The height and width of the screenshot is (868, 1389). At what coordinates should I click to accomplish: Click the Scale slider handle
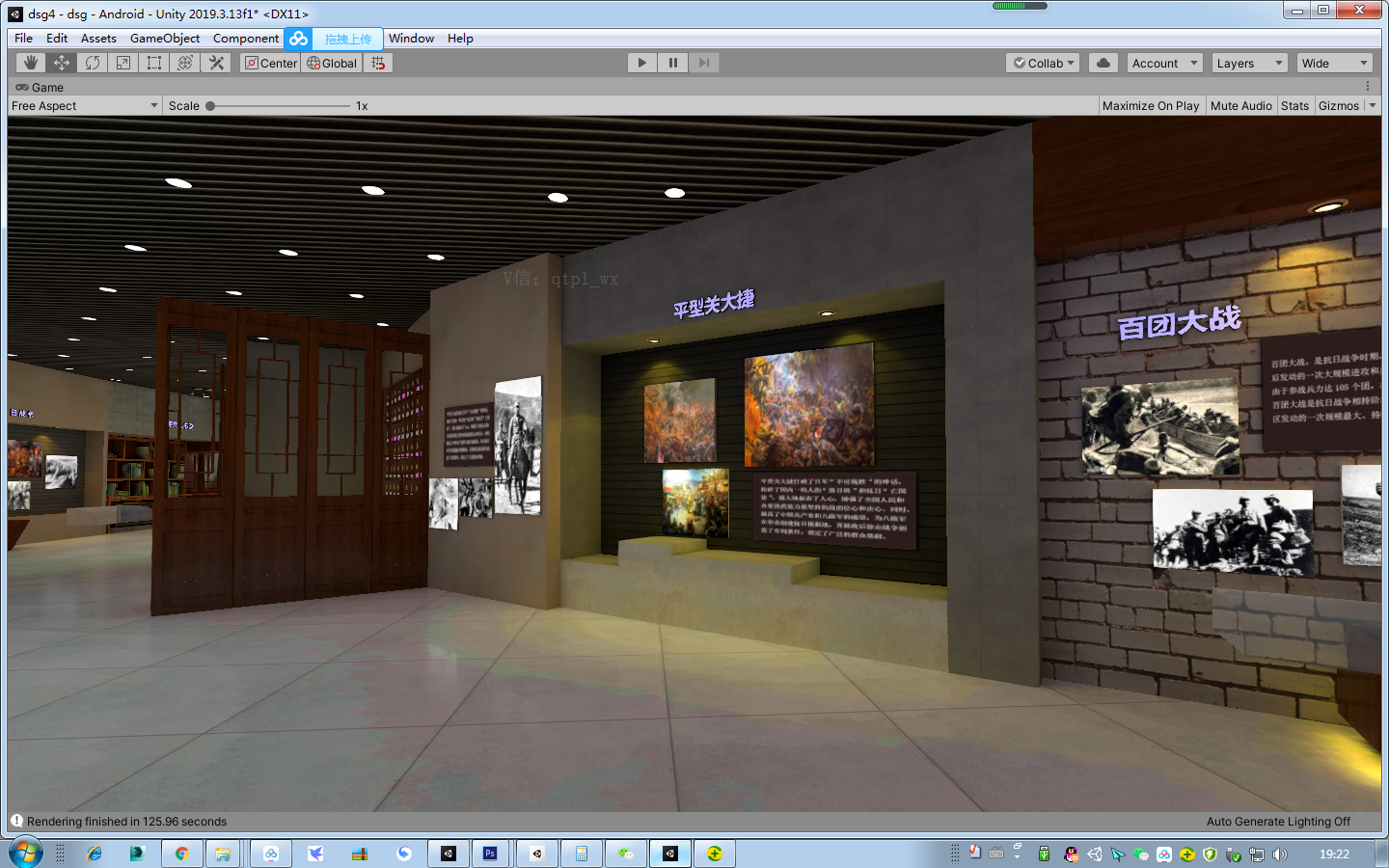210,106
